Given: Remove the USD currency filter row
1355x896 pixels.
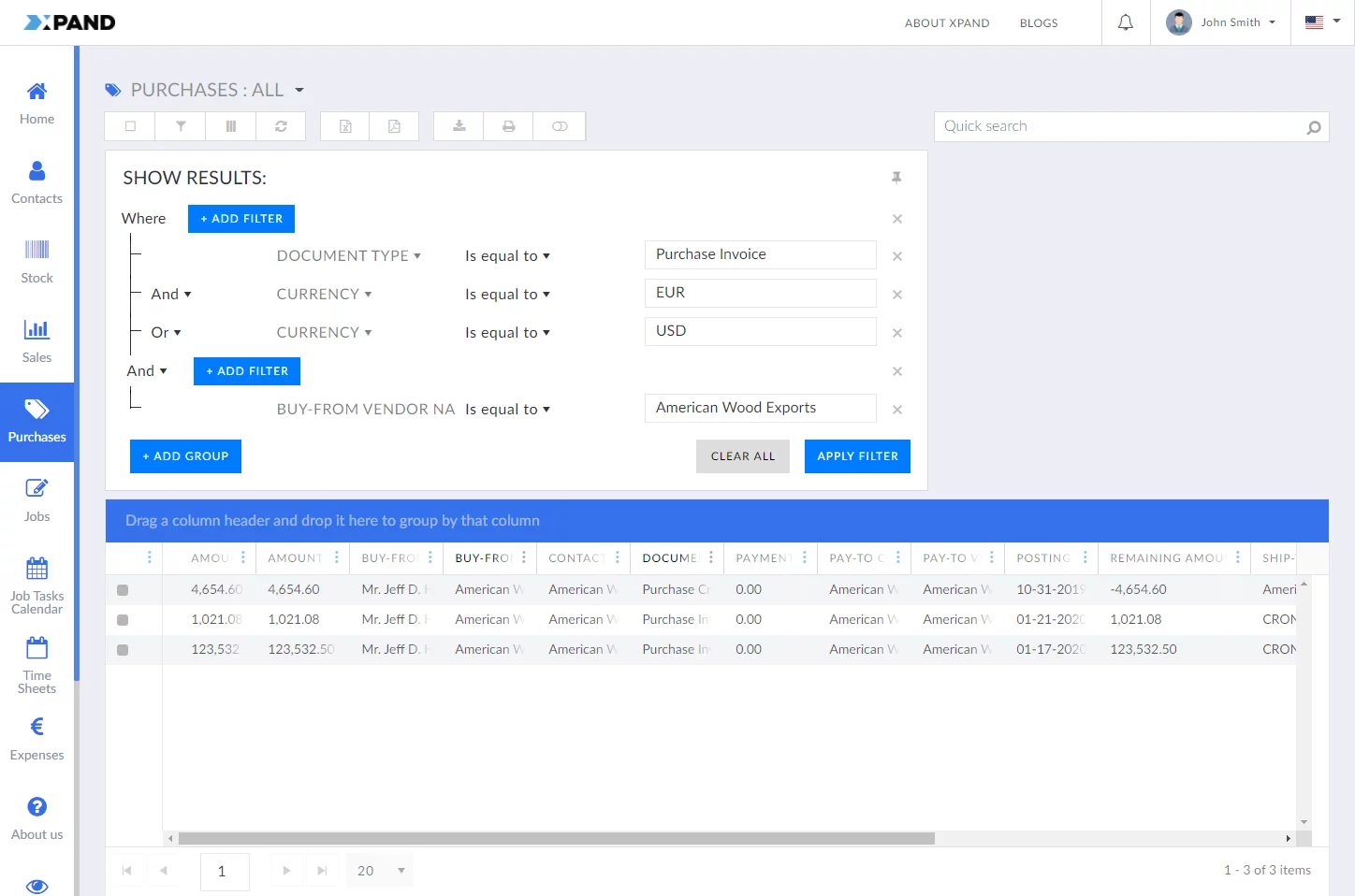Looking at the screenshot, I should pyautogui.click(x=896, y=333).
